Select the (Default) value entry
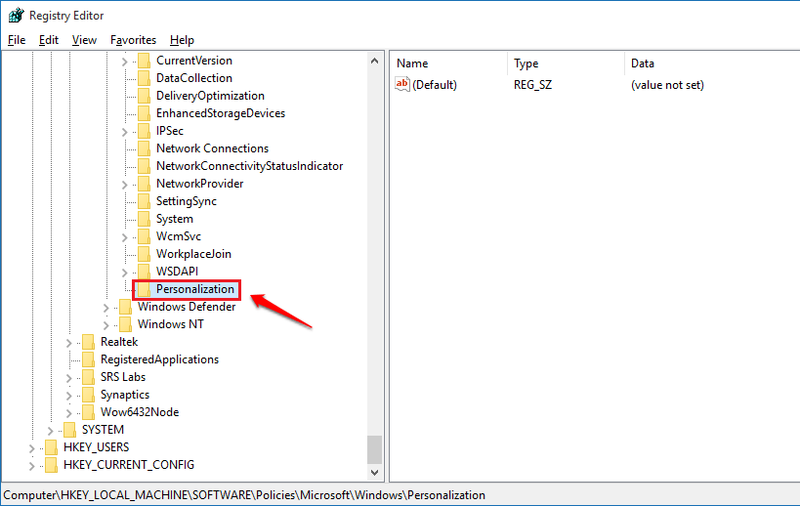Image resolution: width=800 pixels, height=506 pixels. (x=434, y=85)
